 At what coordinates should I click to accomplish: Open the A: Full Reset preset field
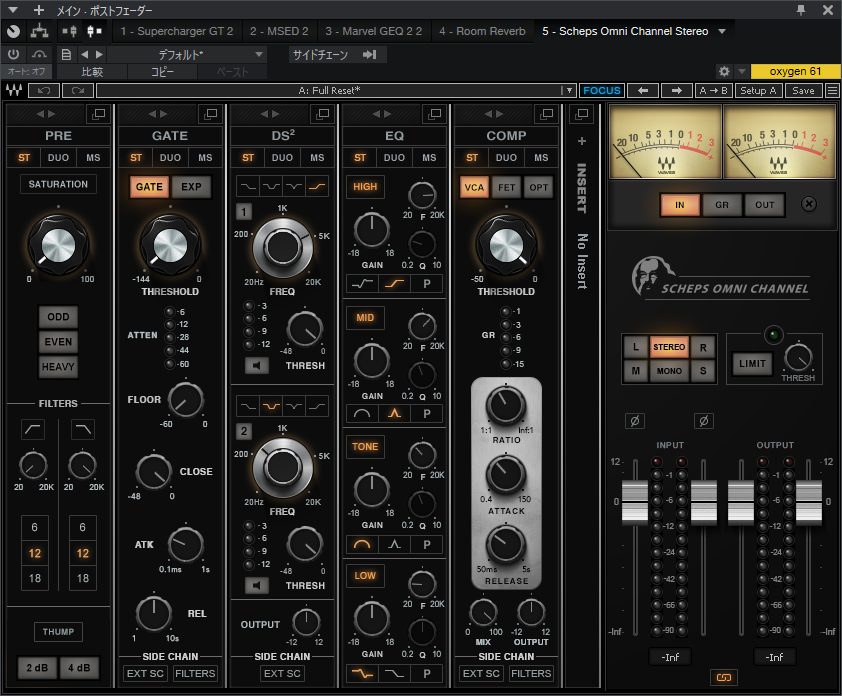click(329, 90)
